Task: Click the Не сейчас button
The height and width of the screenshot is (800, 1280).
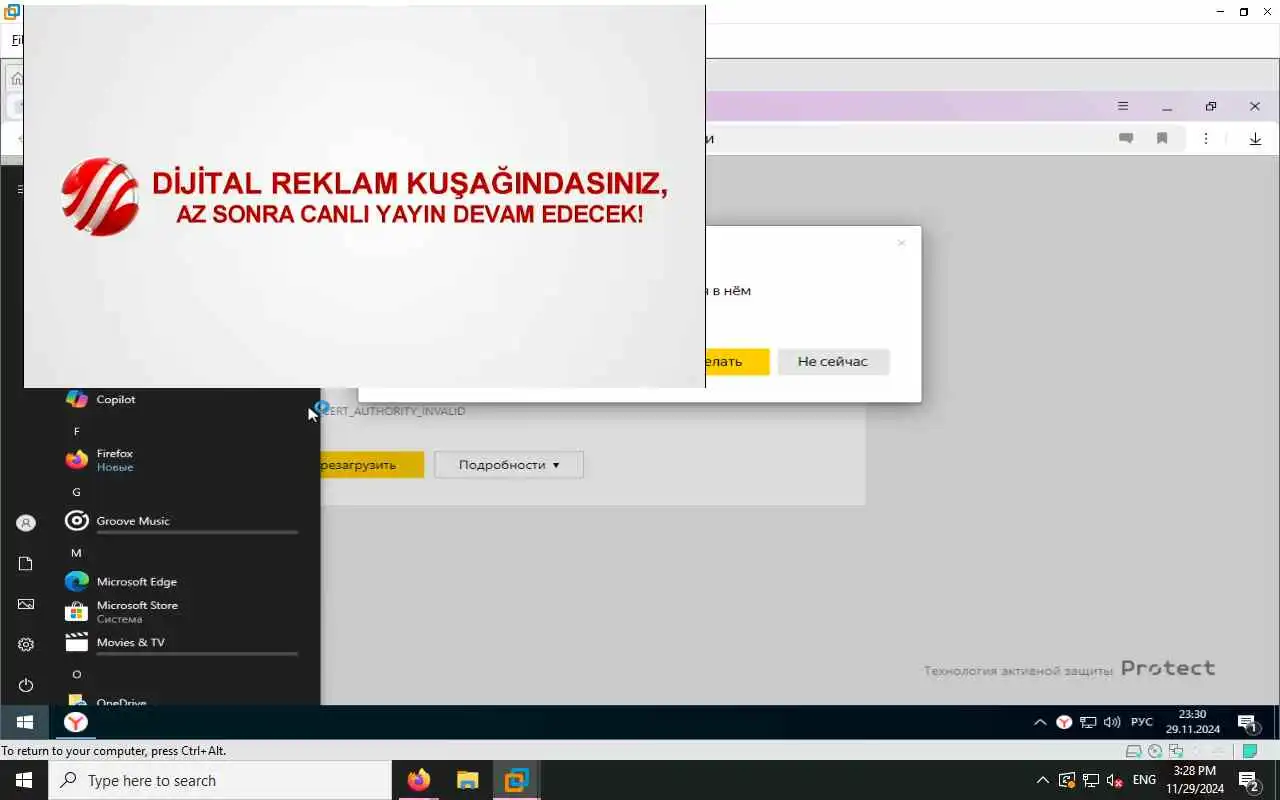Action: point(833,361)
